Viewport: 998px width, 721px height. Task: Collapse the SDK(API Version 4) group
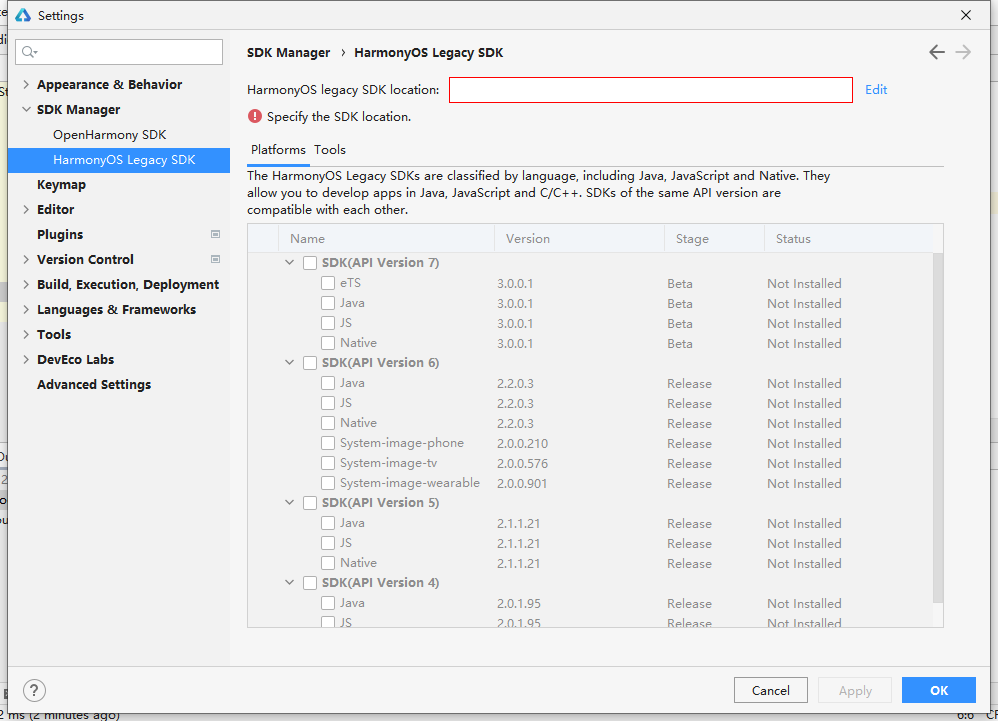290,582
